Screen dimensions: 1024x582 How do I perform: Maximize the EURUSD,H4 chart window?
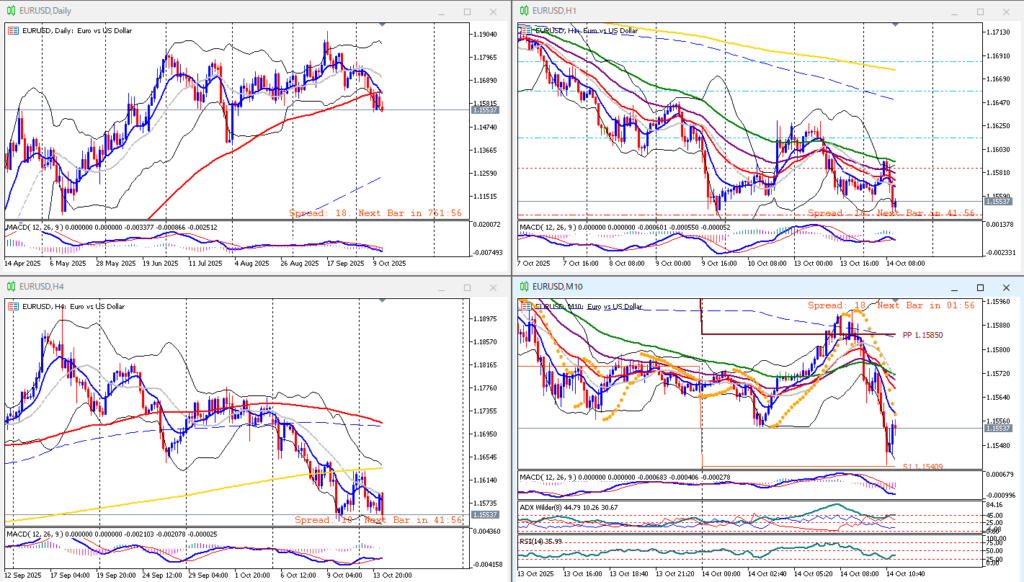pos(466,288)
